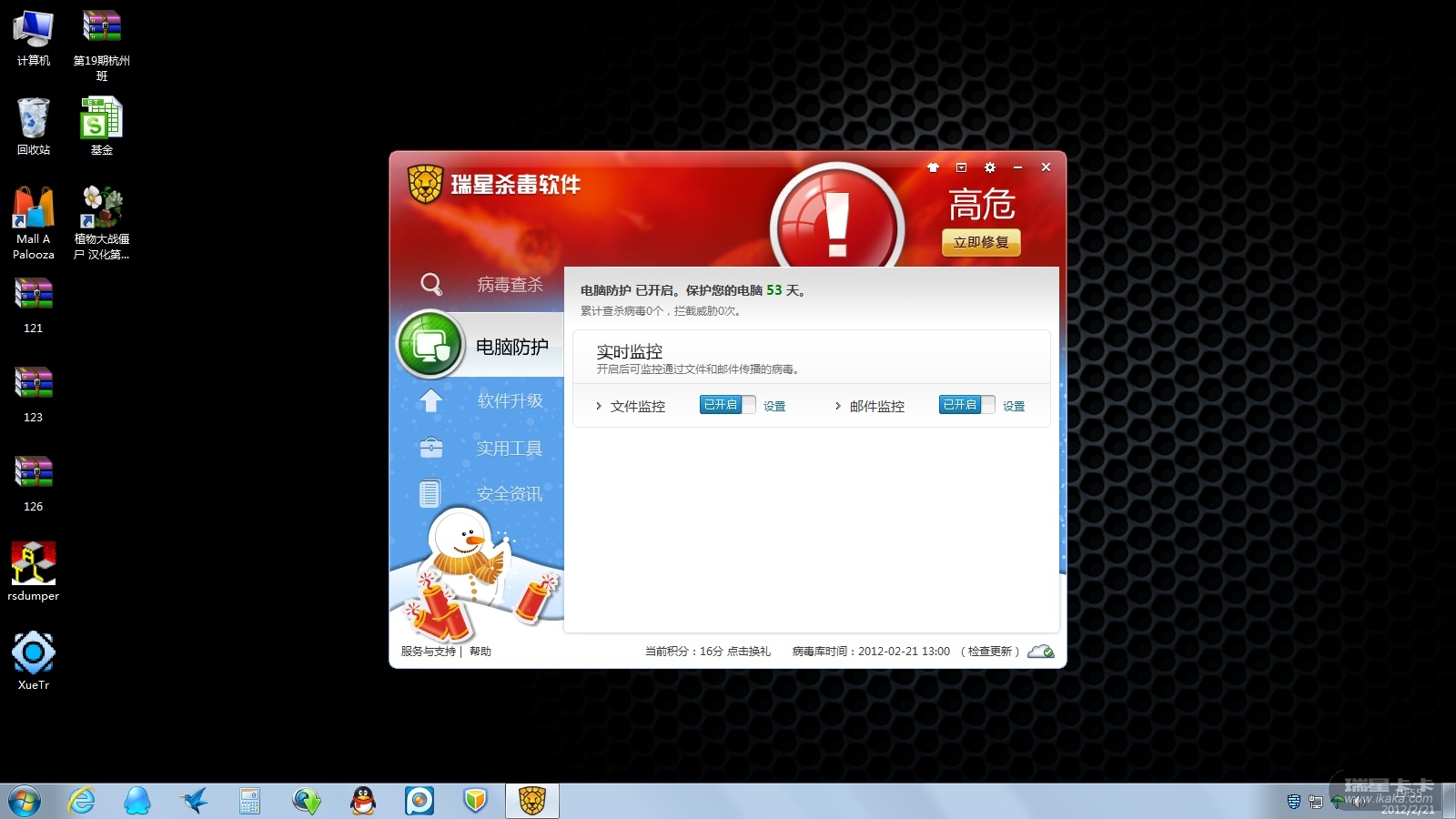Click the green computer protection icon

coord(431,345)
